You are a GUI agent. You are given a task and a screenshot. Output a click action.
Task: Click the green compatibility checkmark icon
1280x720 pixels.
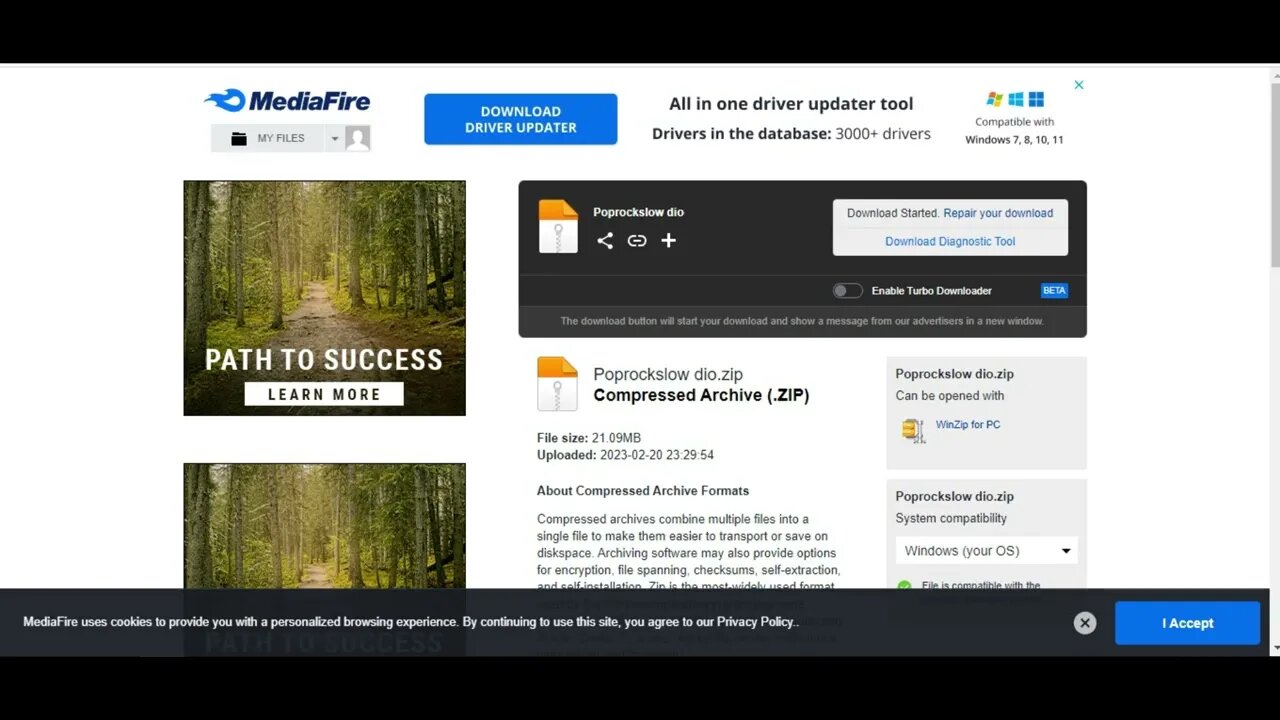905,587
